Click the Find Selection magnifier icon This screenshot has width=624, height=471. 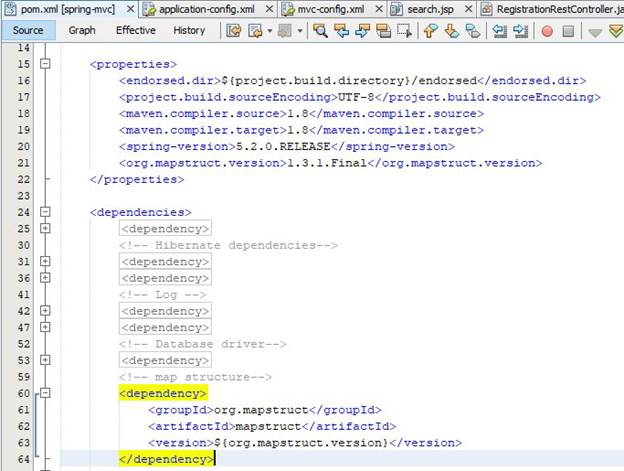tap(320, 31)
